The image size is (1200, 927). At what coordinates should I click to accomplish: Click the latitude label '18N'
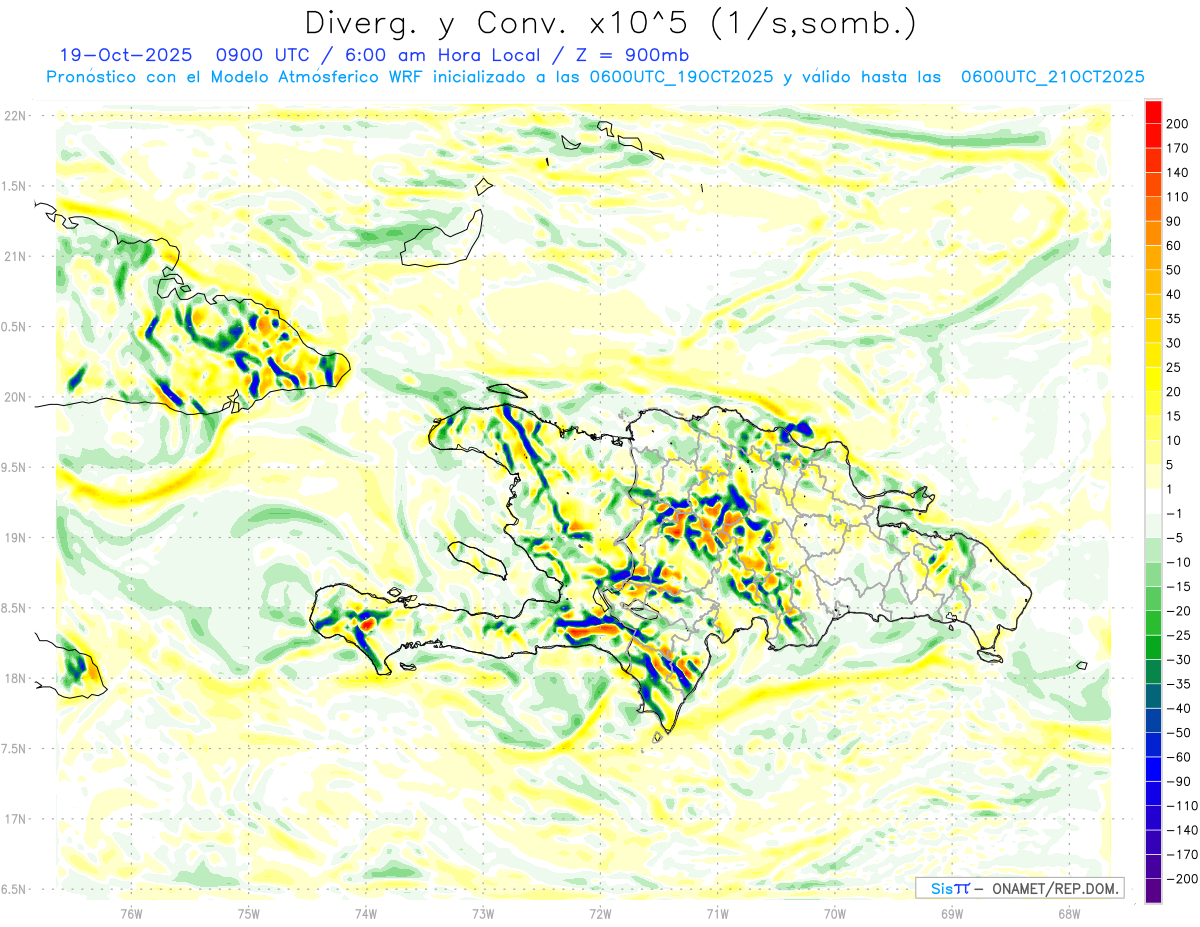point(15,678)
